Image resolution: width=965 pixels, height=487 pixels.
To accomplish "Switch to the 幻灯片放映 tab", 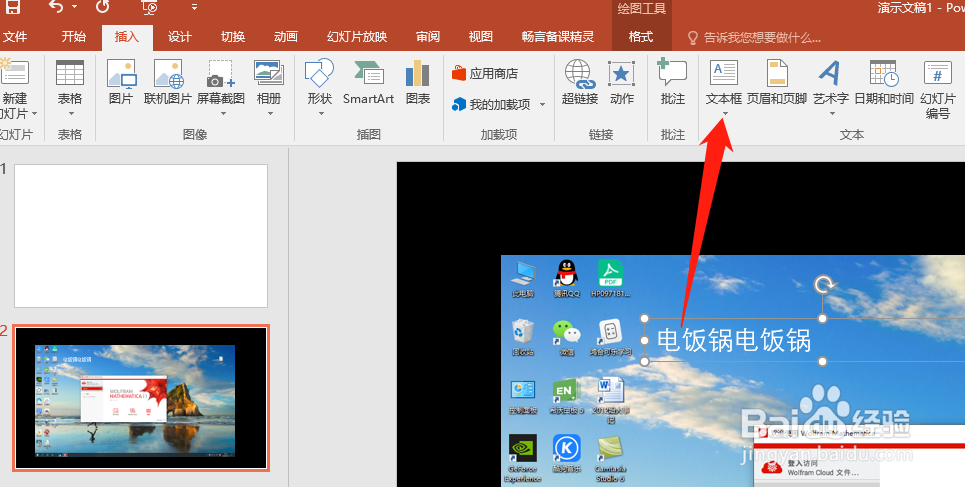I will [357, 37].
